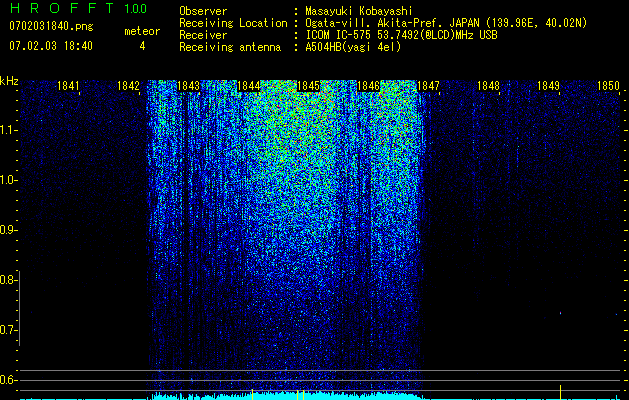Screen dimensions: 629x400
Task: Click the 1841 time marker
Action: [69, 86]
